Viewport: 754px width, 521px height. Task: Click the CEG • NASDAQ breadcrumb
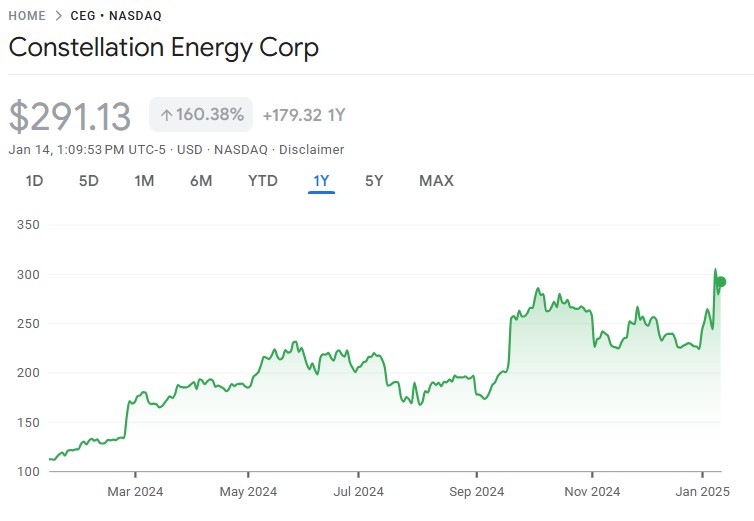[x=116, y=16]
